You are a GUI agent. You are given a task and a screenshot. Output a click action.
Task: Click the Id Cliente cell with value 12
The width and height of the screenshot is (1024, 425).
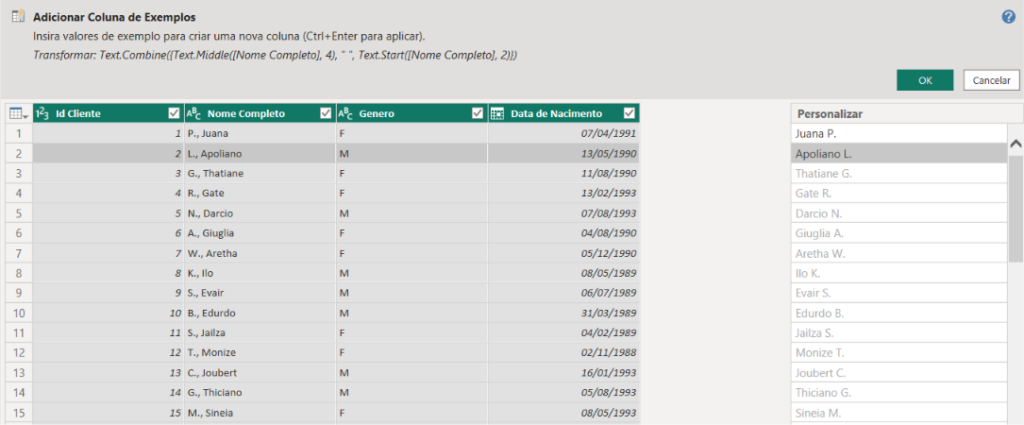coord(108,353)
